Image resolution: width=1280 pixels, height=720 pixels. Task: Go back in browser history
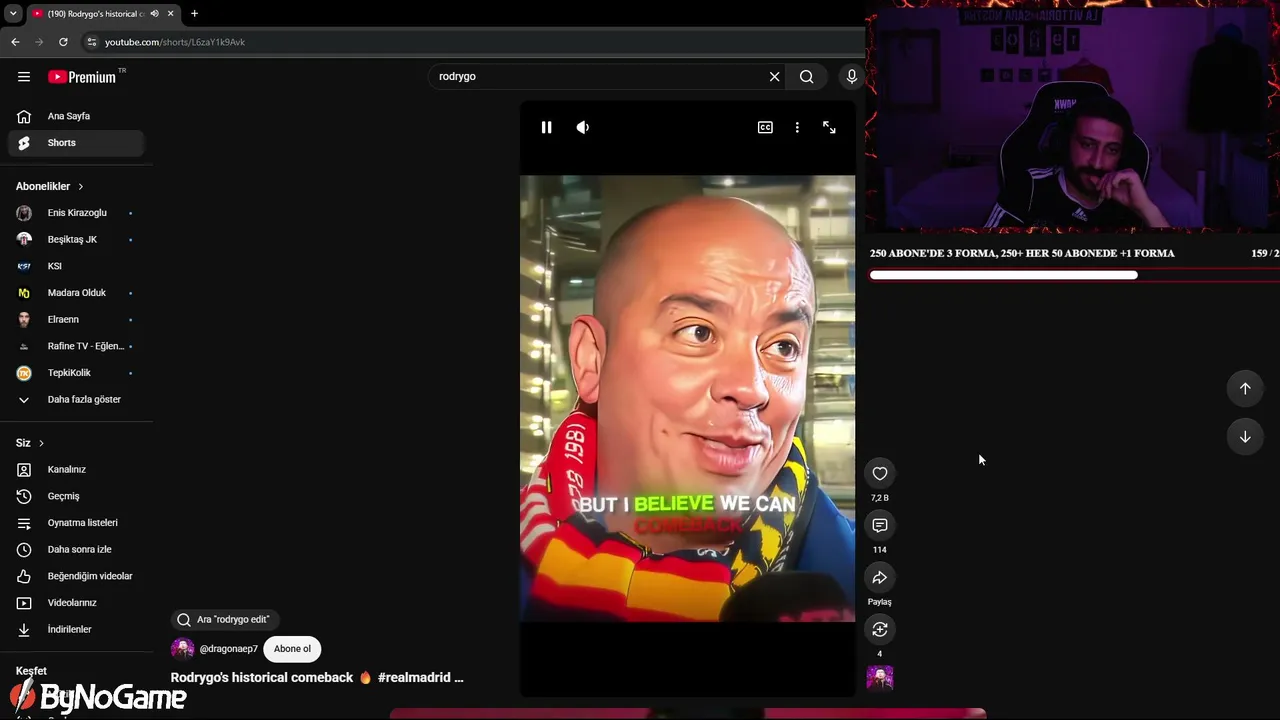pyautogui.click(x=15, y=42)
